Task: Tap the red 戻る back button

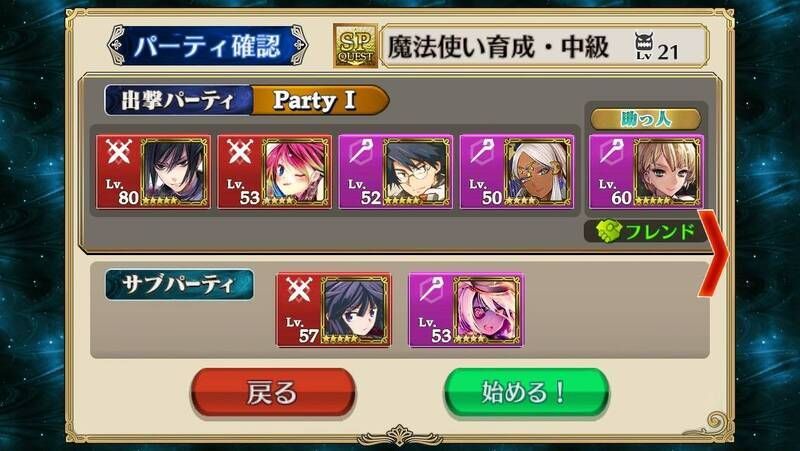Action: (x=273, y=393)
